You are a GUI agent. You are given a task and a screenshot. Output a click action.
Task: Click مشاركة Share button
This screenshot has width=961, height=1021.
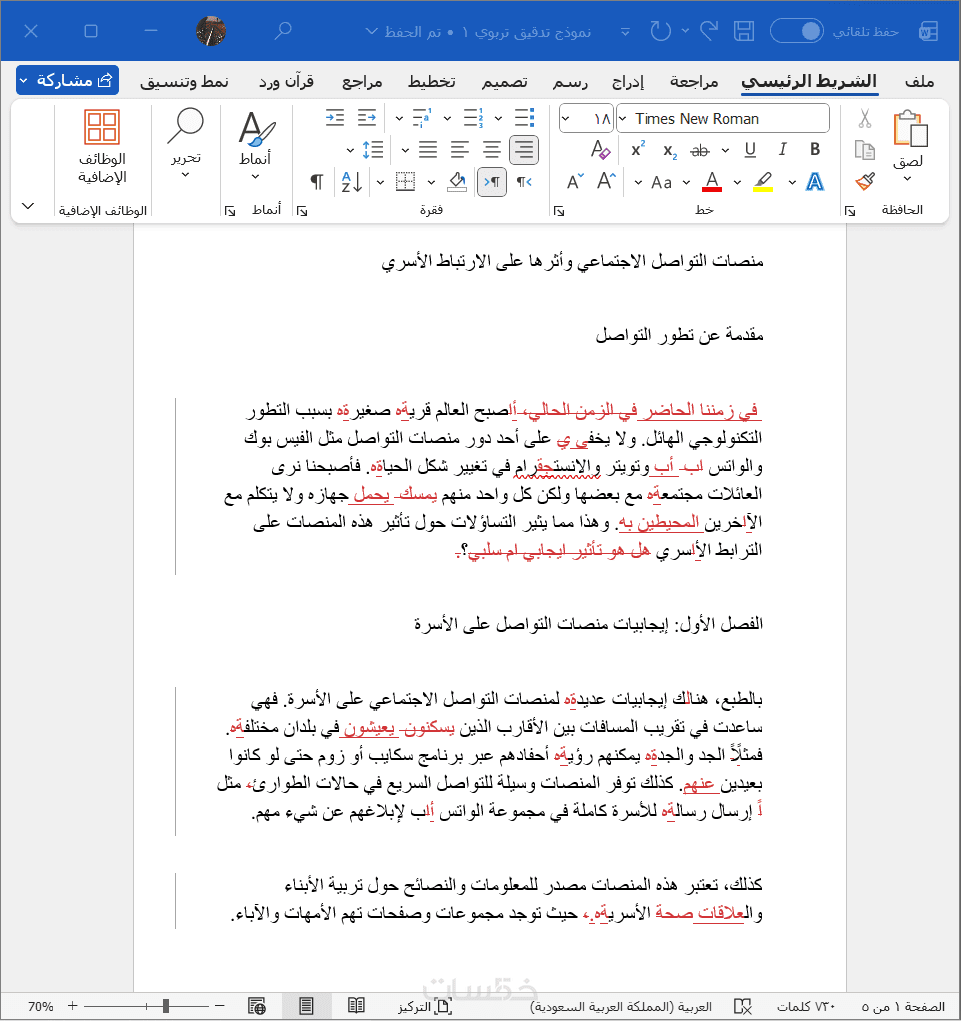tap(68, 80)
